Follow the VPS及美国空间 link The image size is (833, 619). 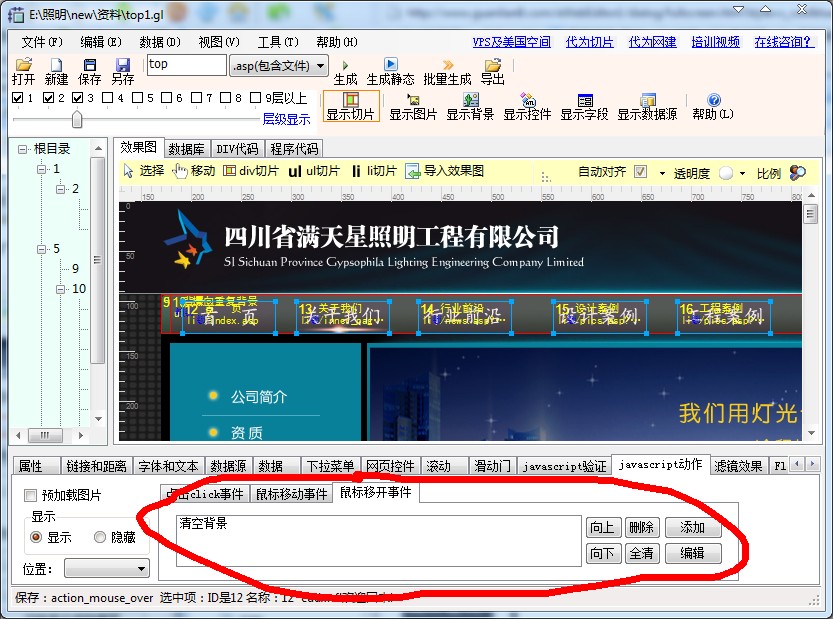tap(512, 42)
